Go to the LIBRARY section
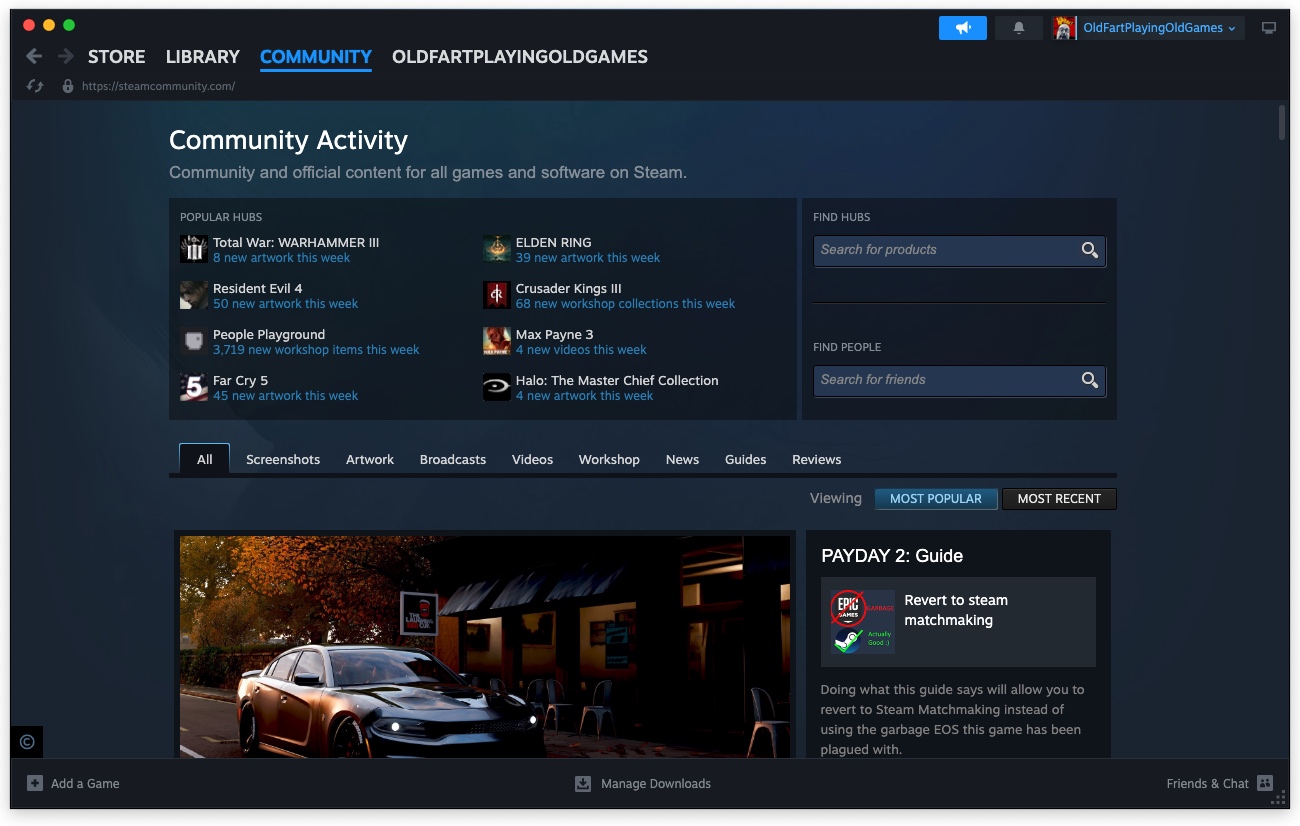This screenshot has height=826, width=1300. (x=202, y=57)
